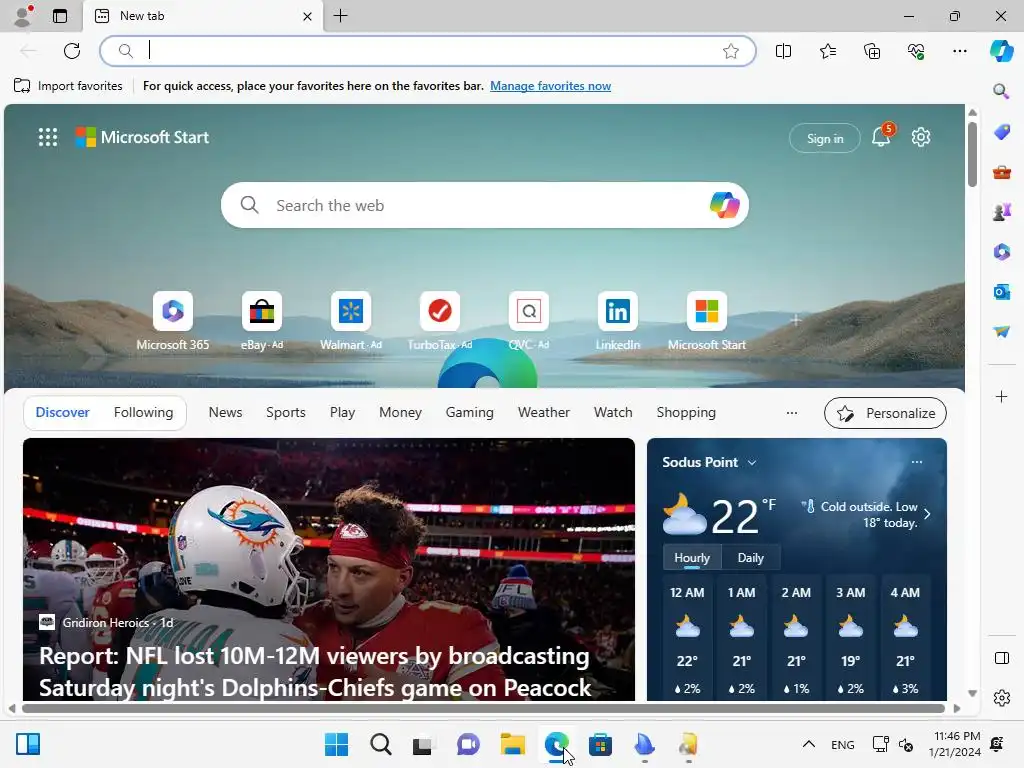Open page settings gear near Sign in
The width and height of the screenshot is (1024, 768).
(x=921, y=137)
